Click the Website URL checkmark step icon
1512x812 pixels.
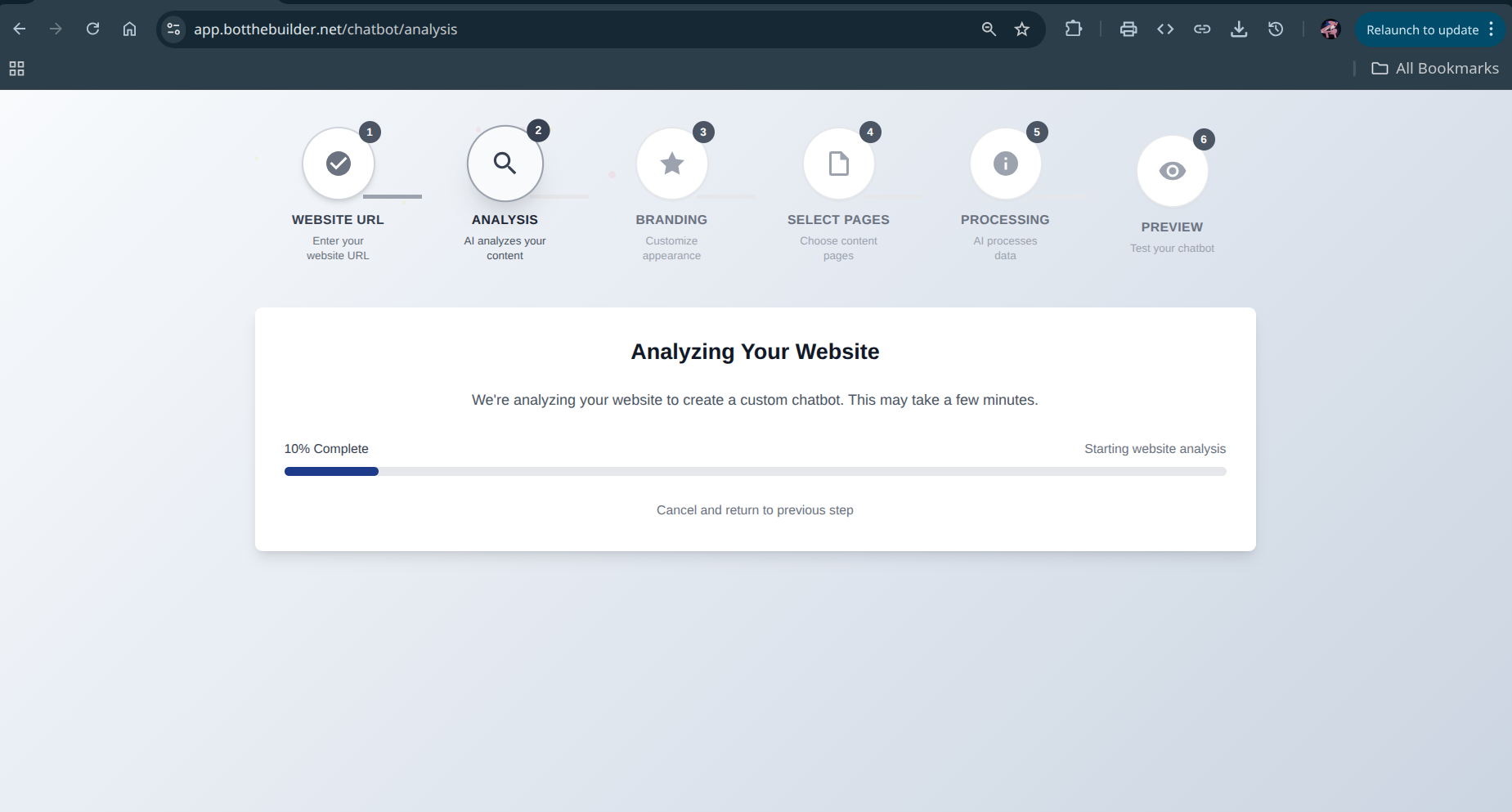click(x=339, y=164)
